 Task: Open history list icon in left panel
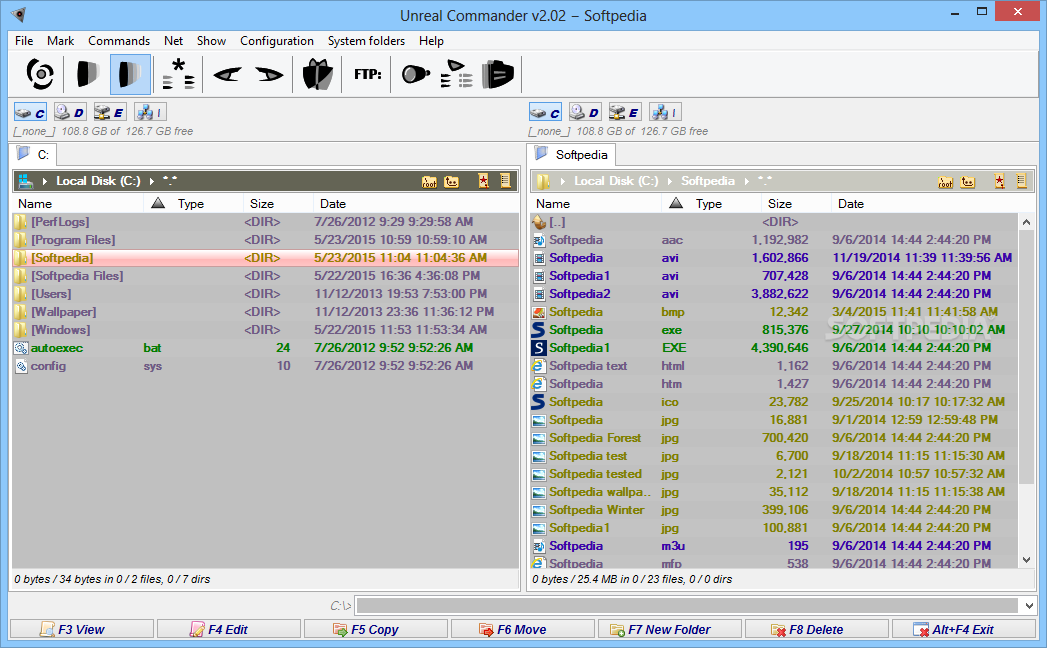(505, 181)
